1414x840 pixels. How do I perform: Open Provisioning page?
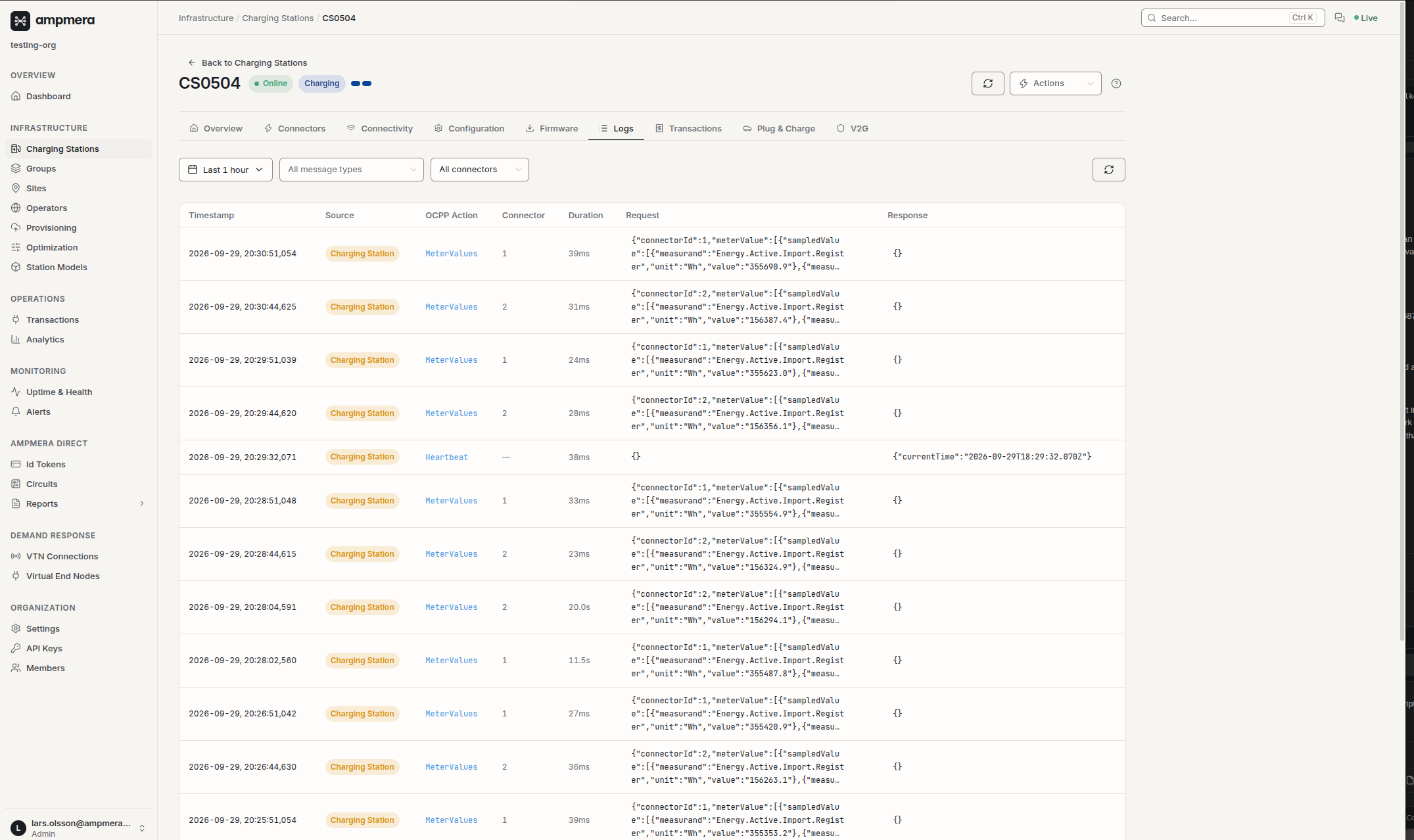click(x=78, y=227)
